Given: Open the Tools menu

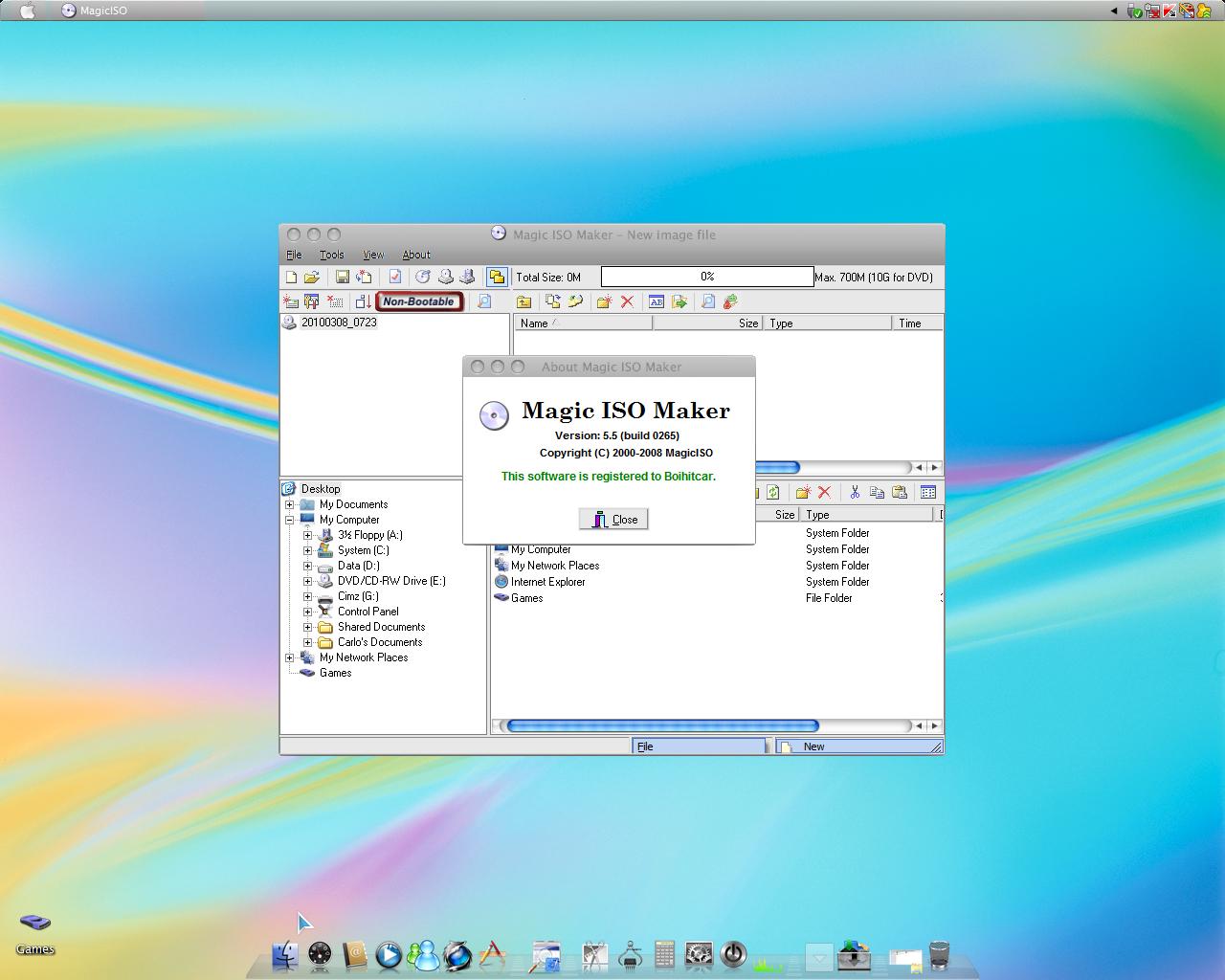Looking at the screenshot, I should pos(332,255).
